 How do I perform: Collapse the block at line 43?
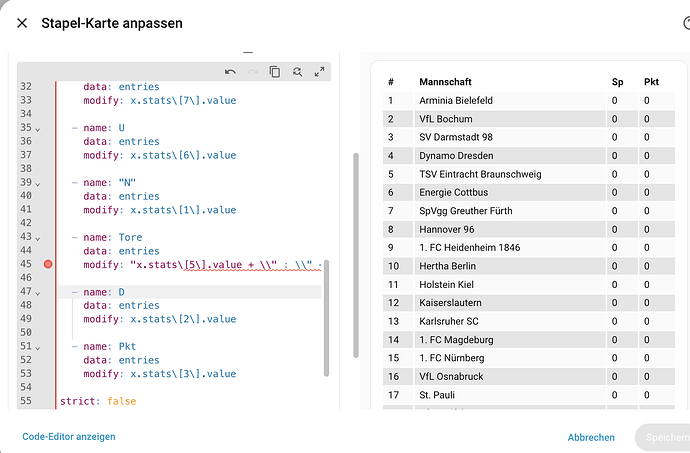point(38,239)
